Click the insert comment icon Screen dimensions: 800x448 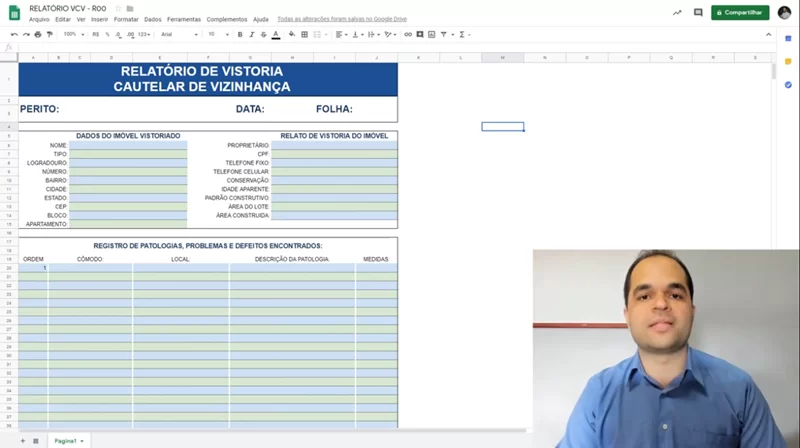420,35
